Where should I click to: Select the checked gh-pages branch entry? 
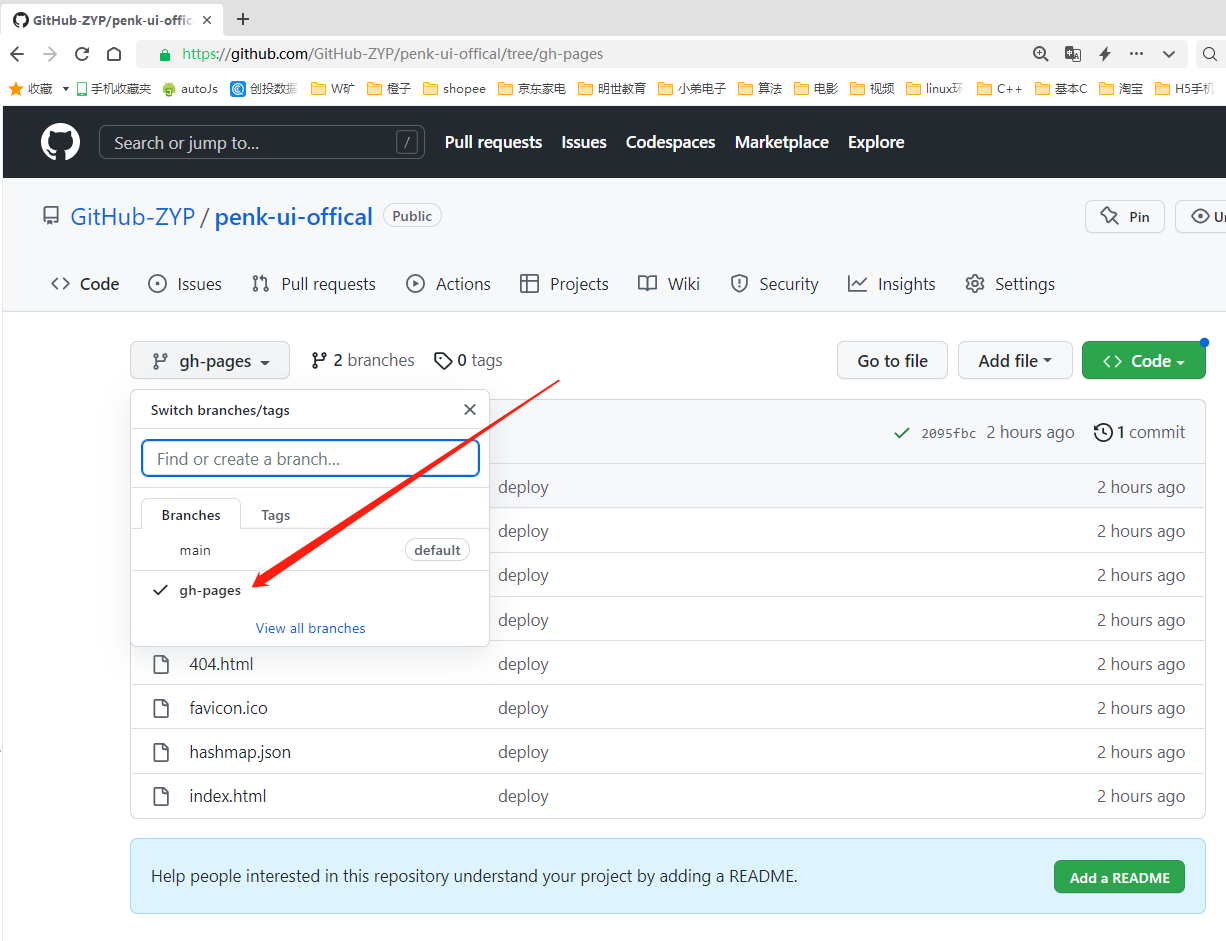(x=310, y=590)
